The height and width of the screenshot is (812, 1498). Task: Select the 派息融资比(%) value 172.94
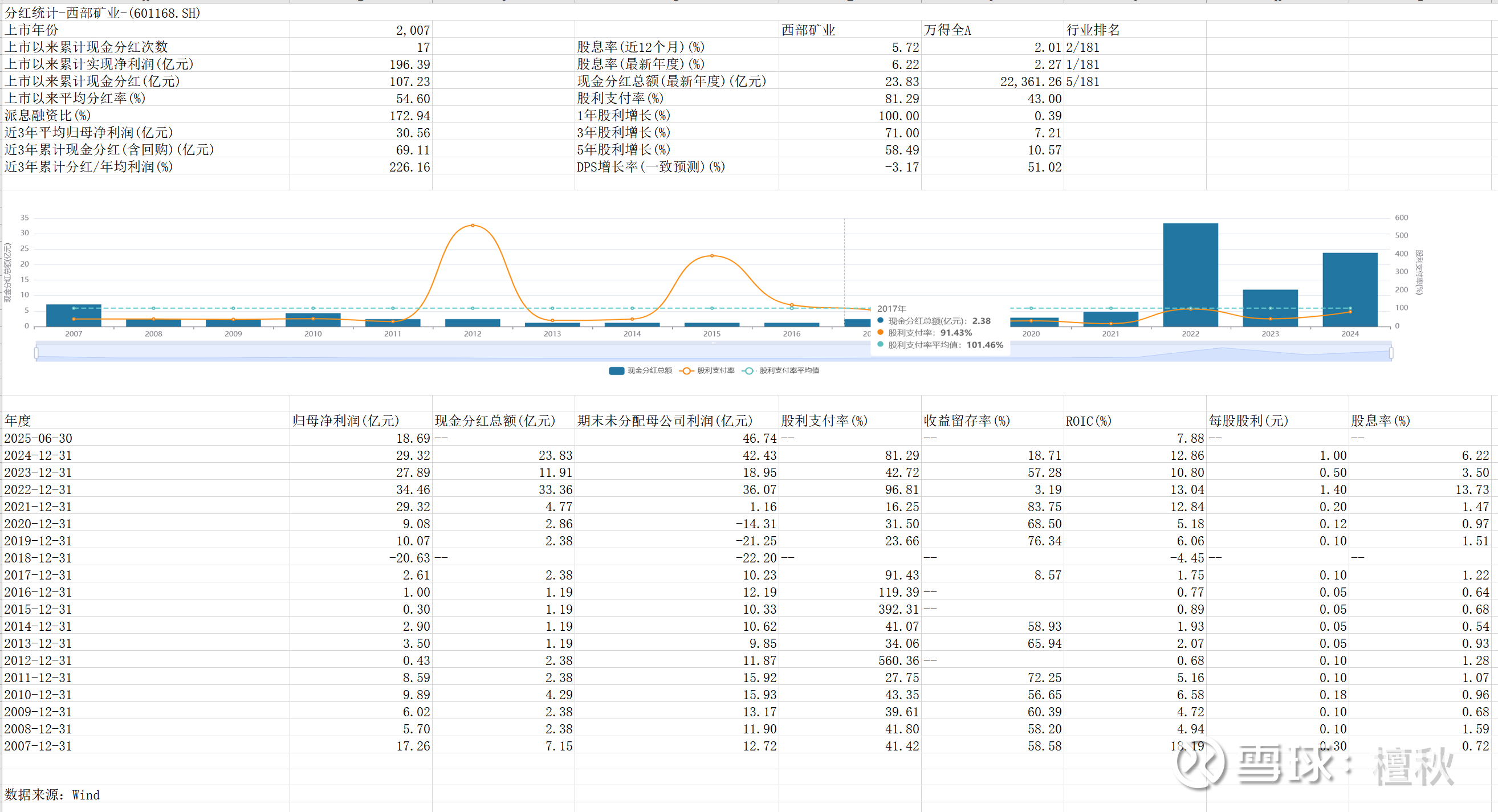click(x=361, y=115)
